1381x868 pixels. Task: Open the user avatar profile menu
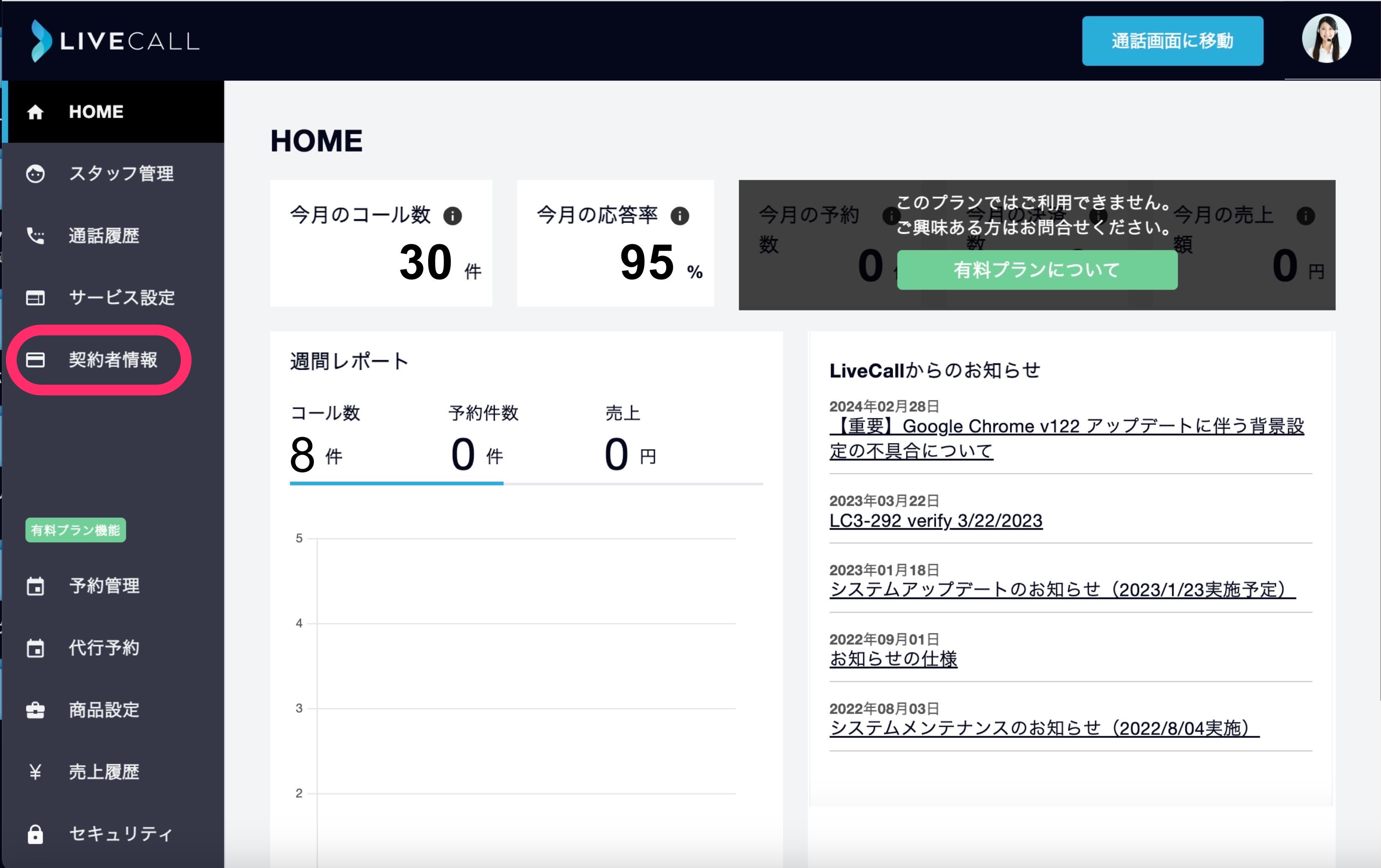(1326, 38)
